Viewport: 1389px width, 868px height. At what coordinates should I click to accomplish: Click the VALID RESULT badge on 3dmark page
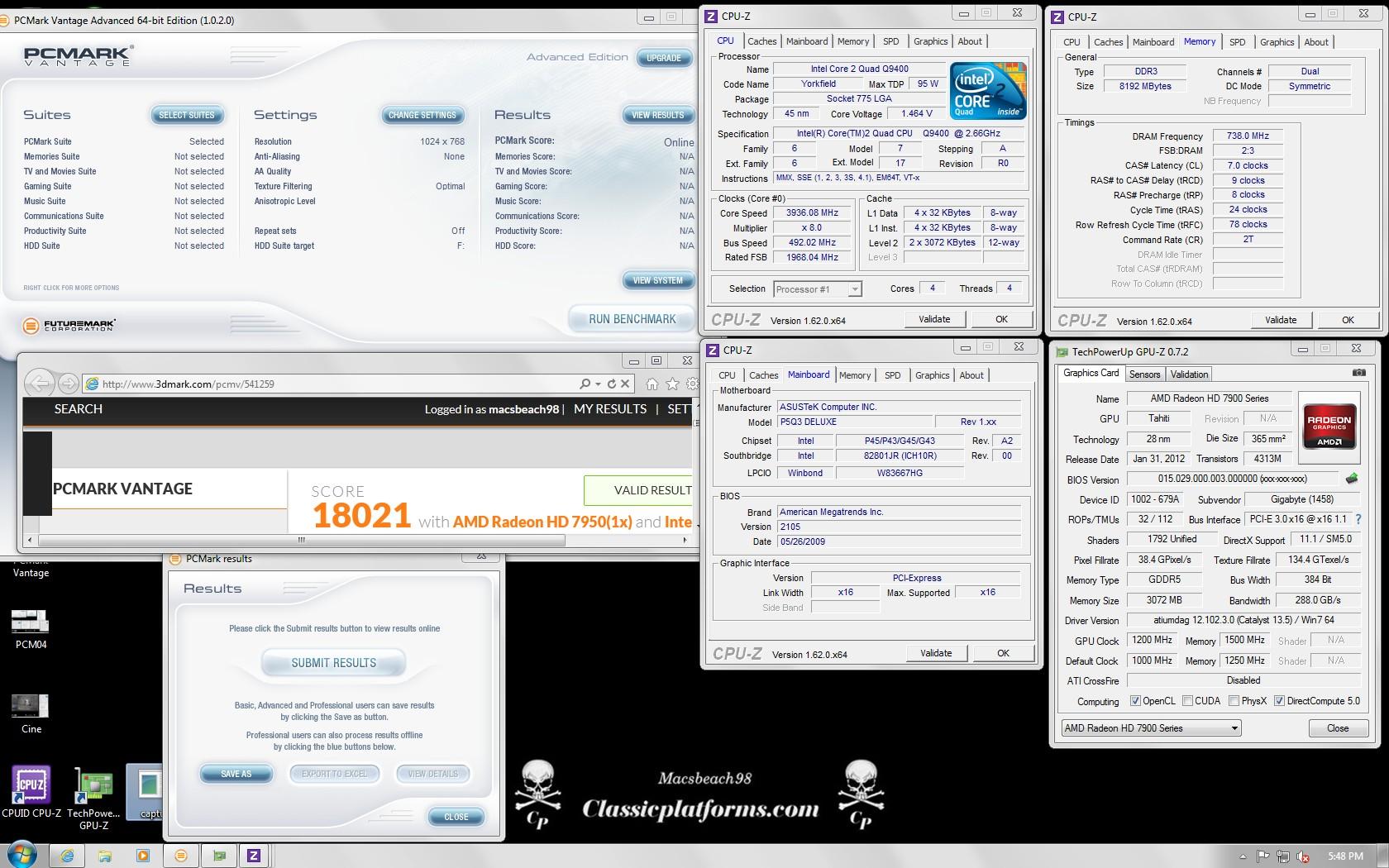point(638,490)
